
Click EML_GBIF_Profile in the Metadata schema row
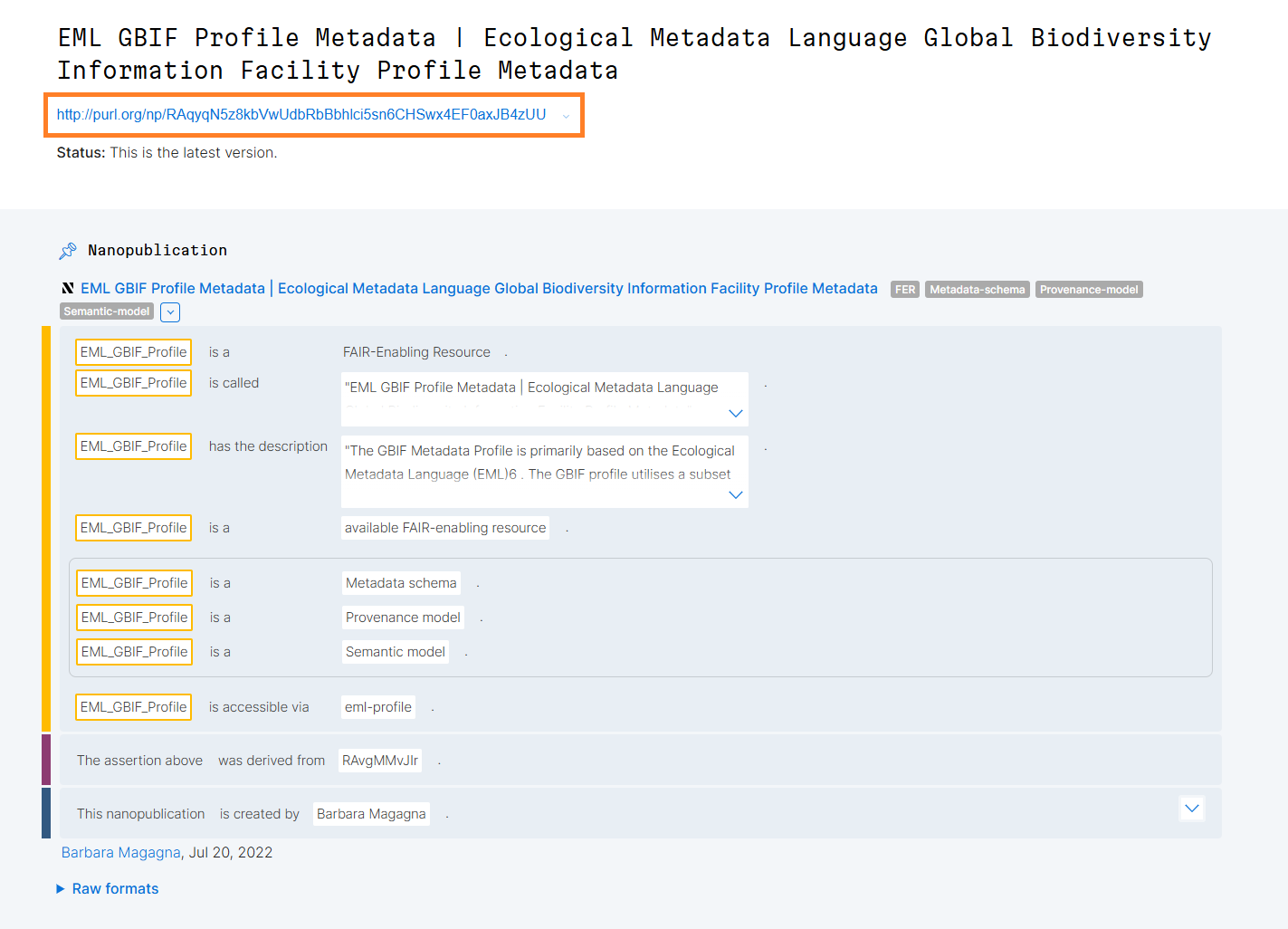[134, 583]
